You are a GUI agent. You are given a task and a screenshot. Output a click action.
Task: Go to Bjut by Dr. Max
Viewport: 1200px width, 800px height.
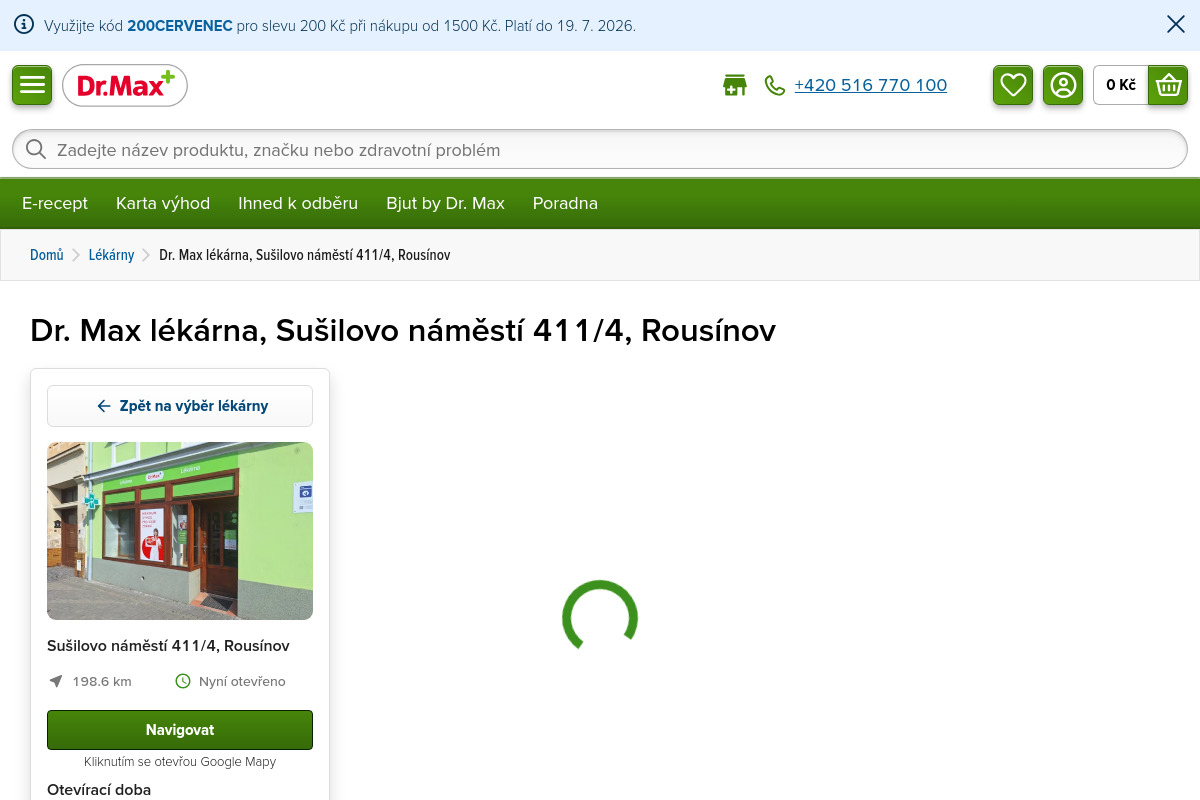click(x=445, y=203)
